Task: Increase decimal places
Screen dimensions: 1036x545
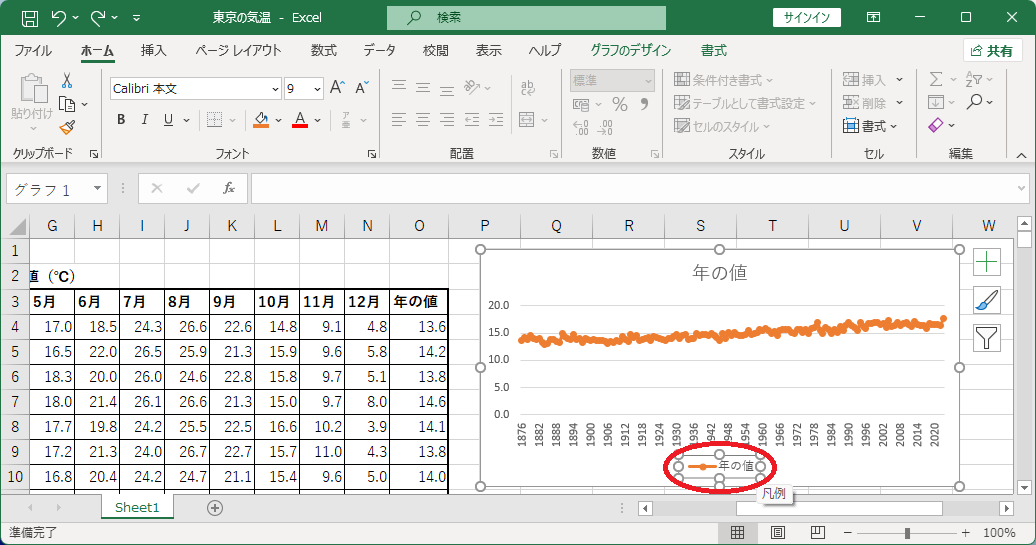Action: coord(581,127)
